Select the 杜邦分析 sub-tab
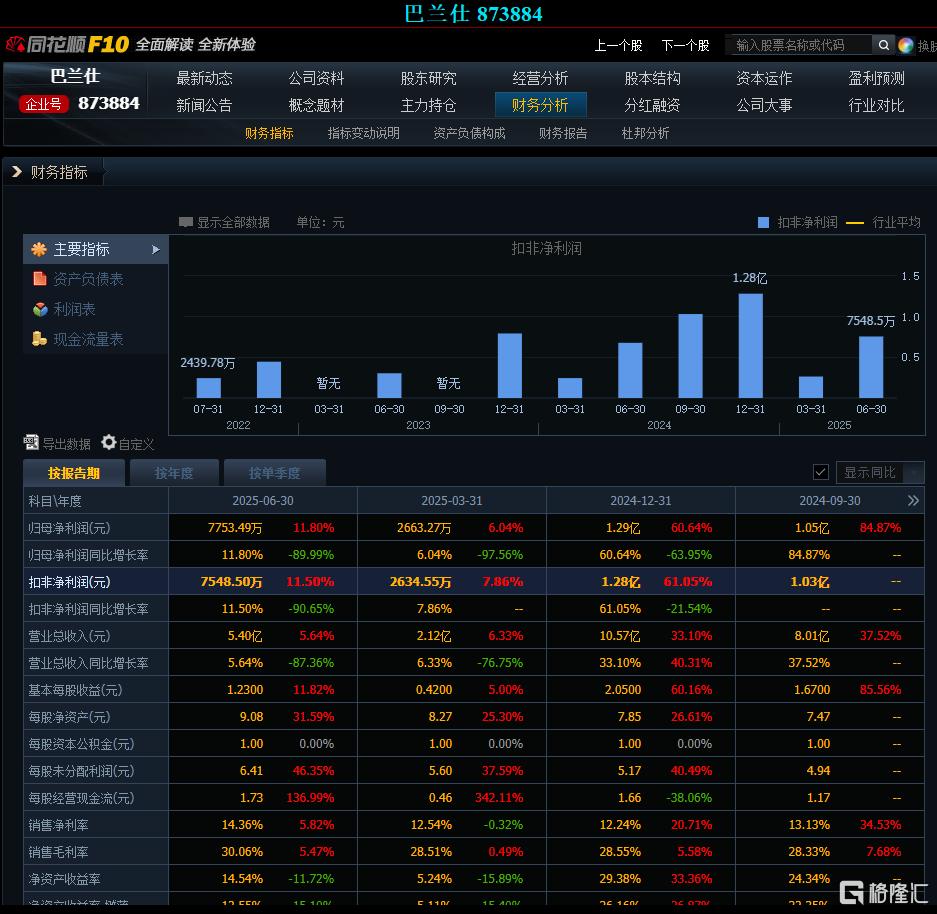The width and height of the screenshot is (937, 914). click(x=645, y=133)
